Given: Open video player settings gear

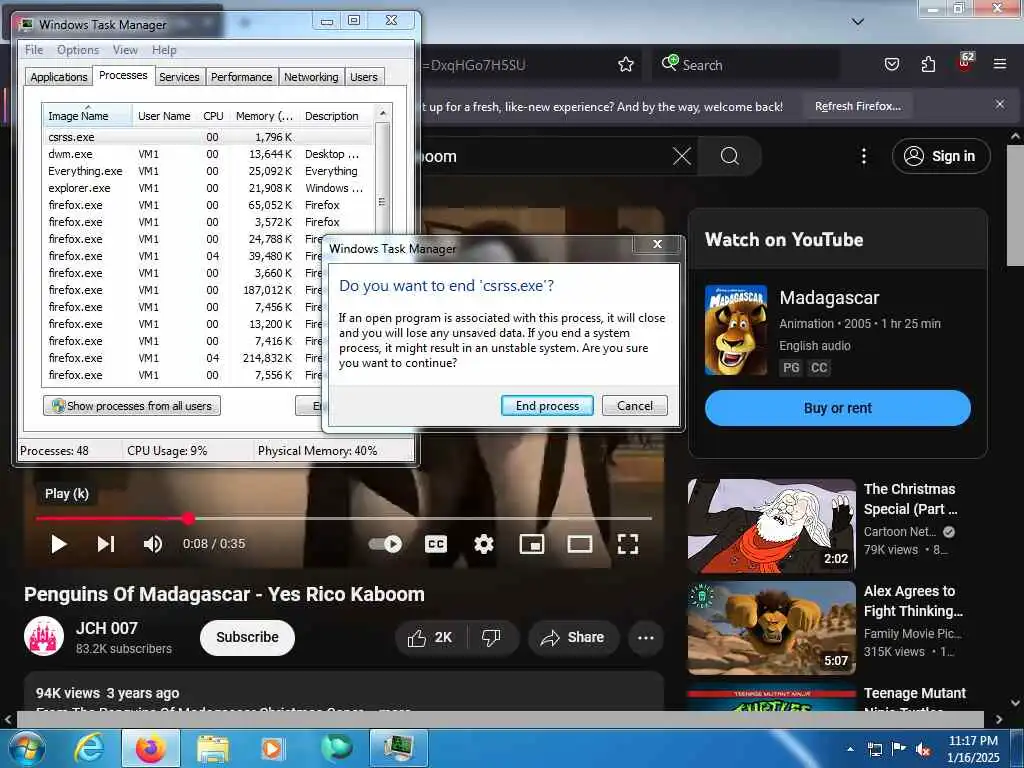Looking at the screenshot, I should (484, 544).
